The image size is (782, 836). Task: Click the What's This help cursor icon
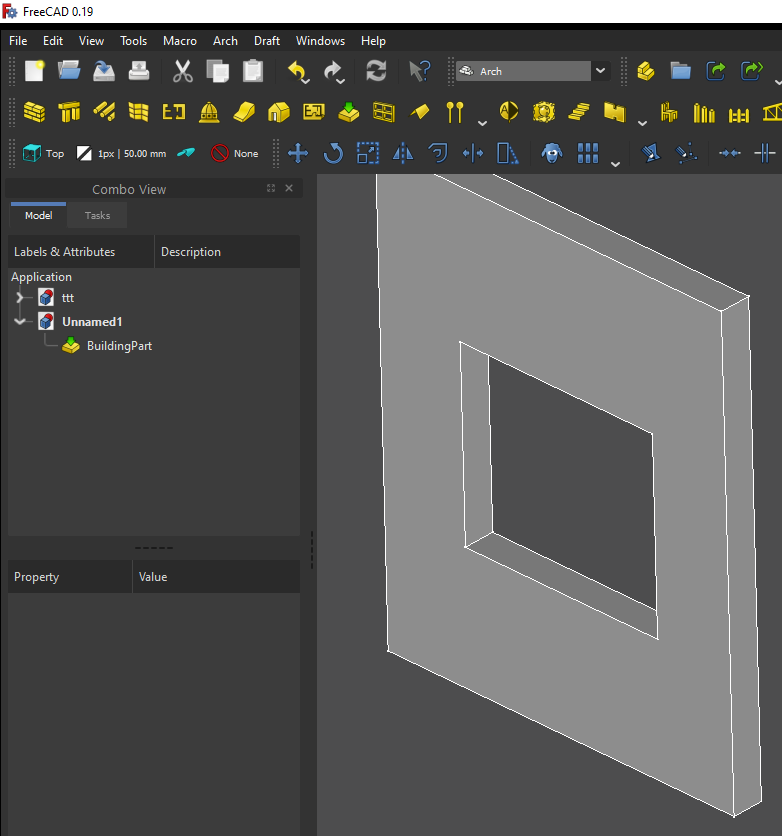[x=419, y=71]
